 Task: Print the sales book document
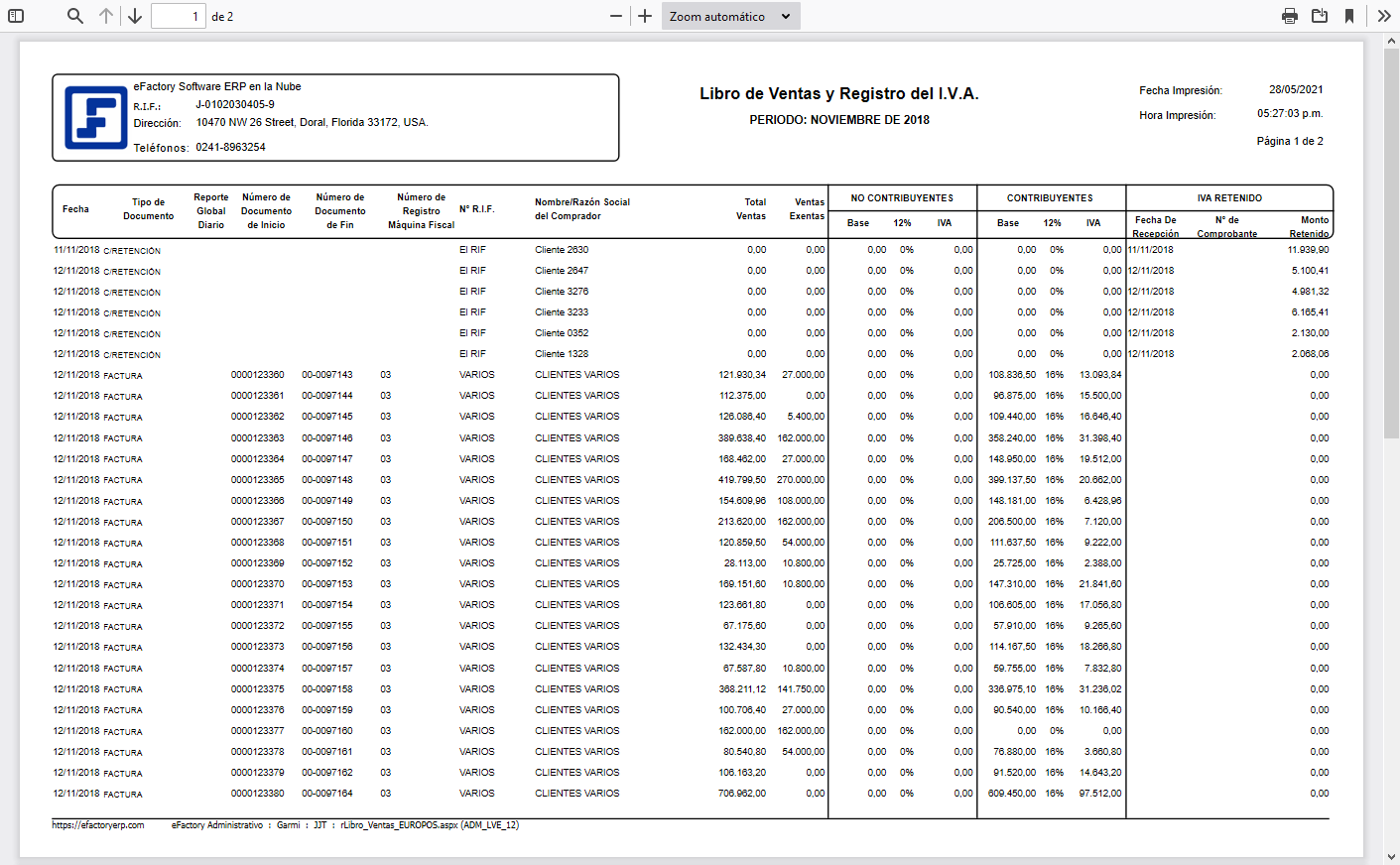(x=1290, y=15)
